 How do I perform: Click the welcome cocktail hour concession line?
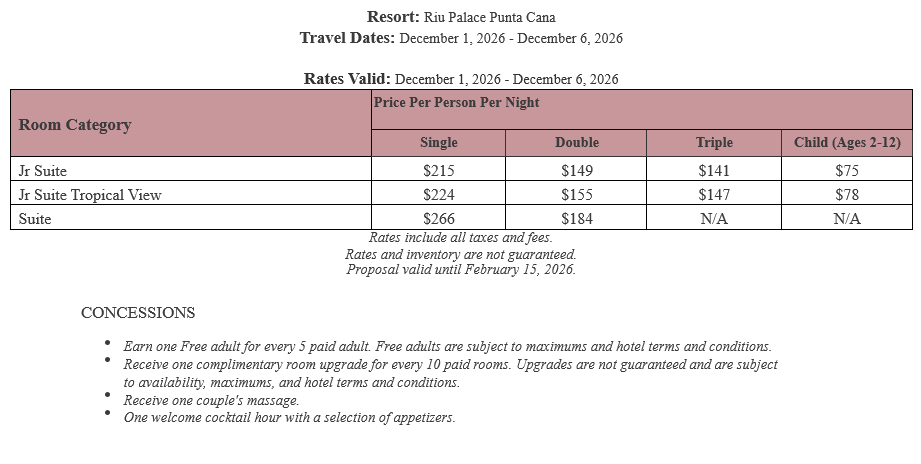pos(289,417)
